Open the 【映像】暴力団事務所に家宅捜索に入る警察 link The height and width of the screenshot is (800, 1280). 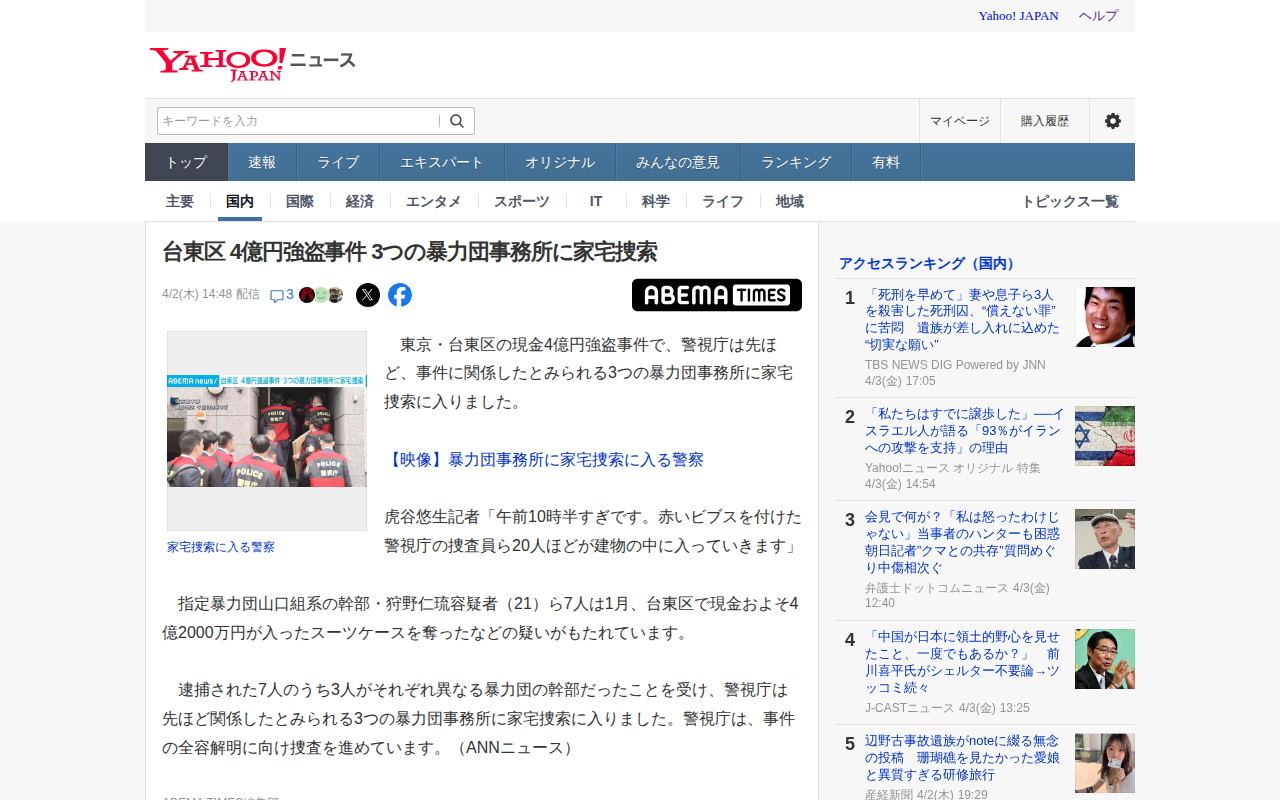pos(544,460)
